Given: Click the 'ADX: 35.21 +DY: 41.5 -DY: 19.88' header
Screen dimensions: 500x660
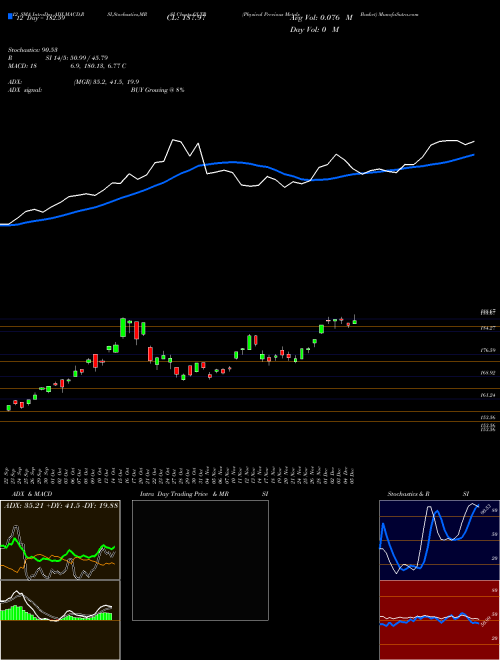Looking at the screenshot, I should click(x=61, y=505).
